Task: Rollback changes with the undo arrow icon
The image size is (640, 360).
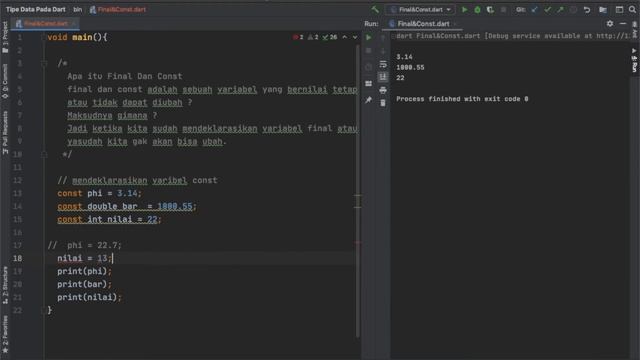Action: [x=587, y=9]
